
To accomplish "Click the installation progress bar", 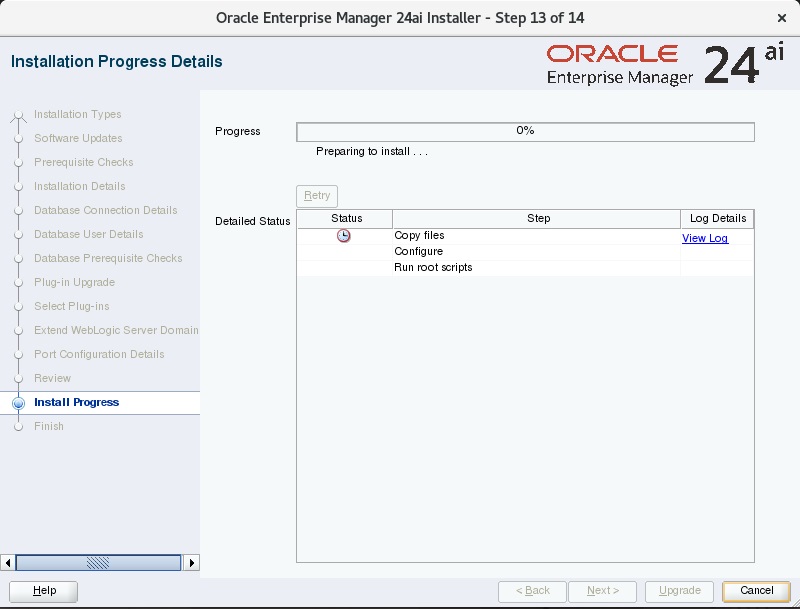I will (x=525, y=132).
